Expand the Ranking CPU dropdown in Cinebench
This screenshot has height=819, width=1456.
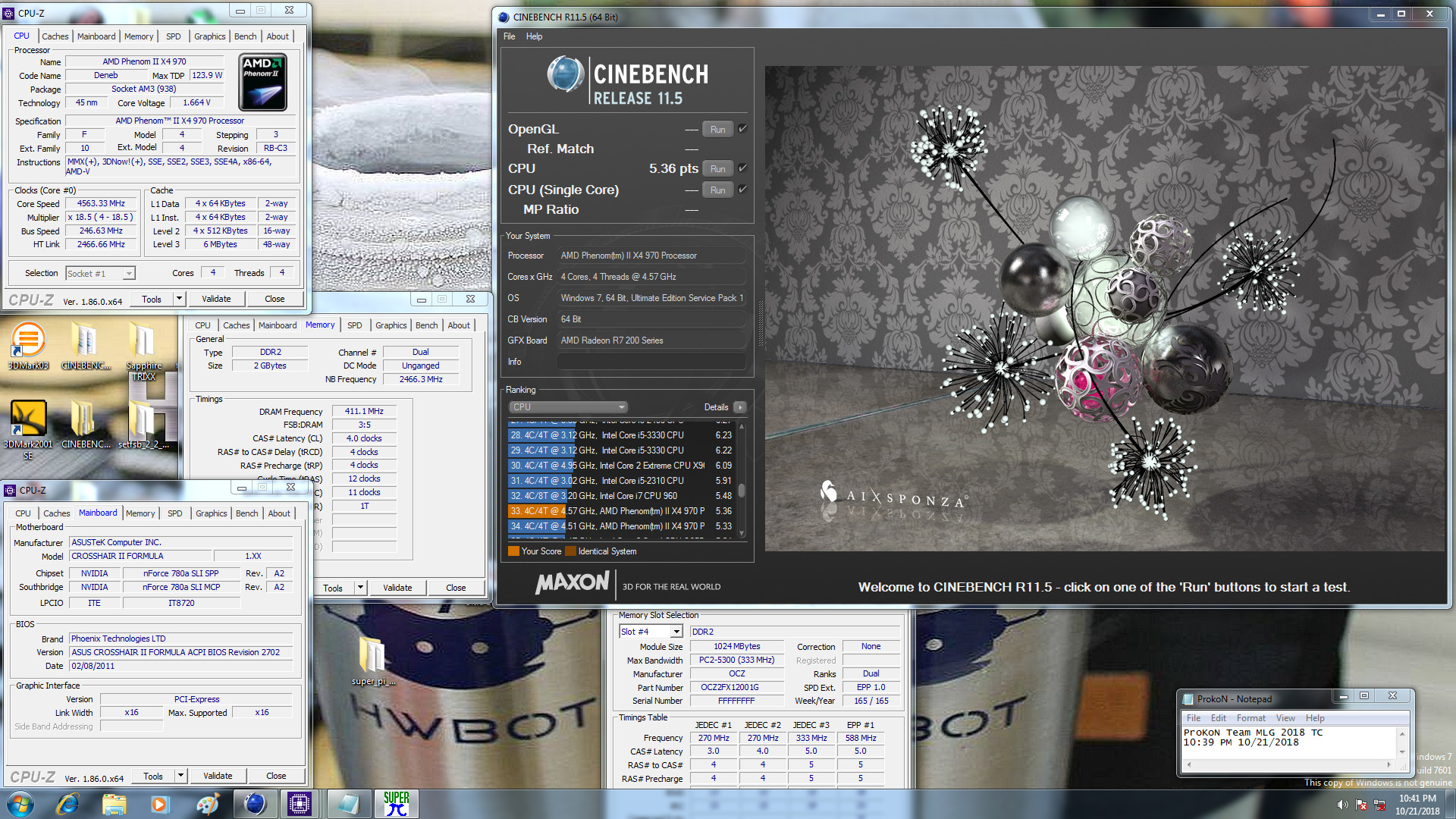(x=569, y=407)
